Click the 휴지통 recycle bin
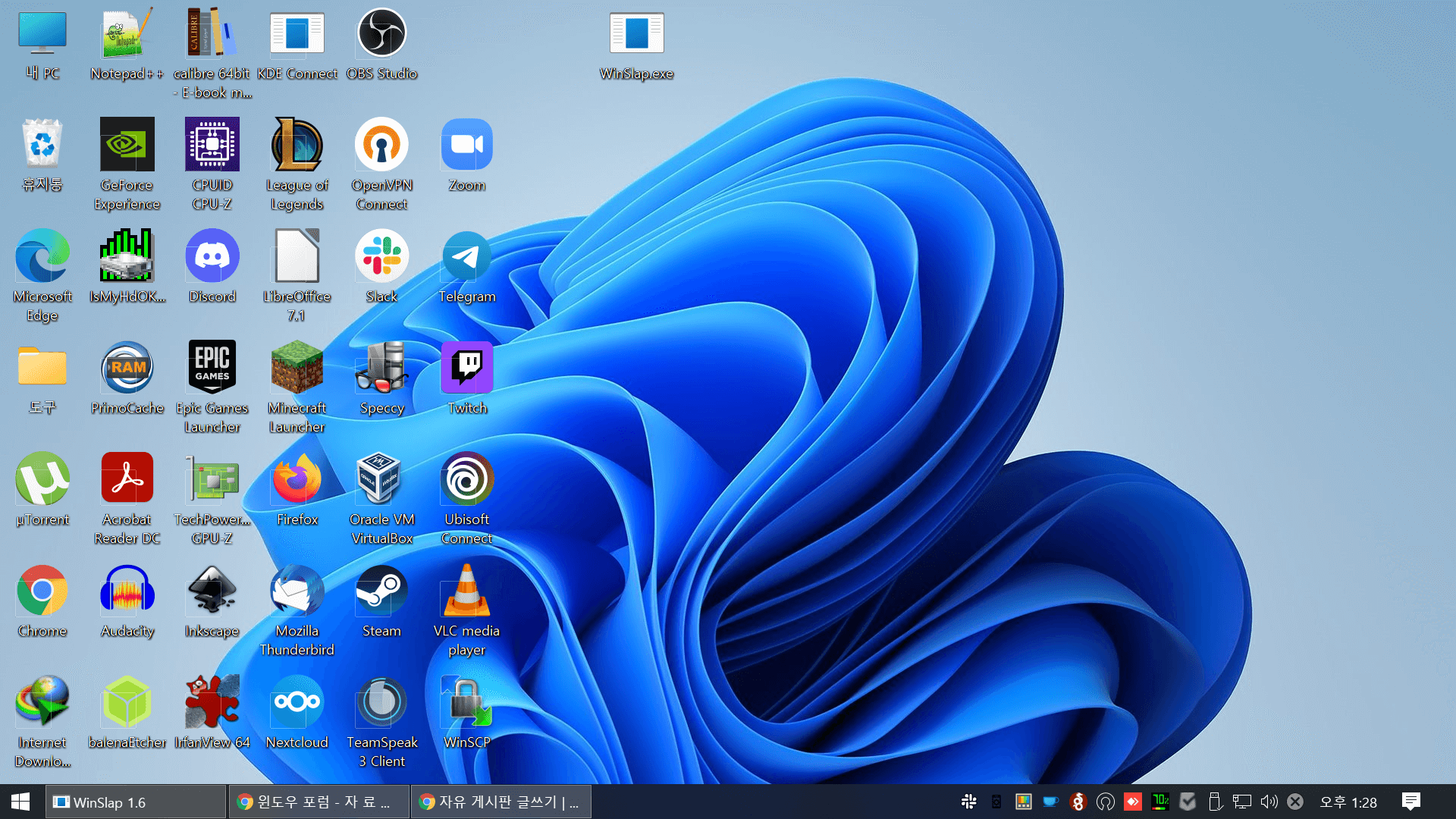This screenshot has width=1456, height=819. [42, 155]
